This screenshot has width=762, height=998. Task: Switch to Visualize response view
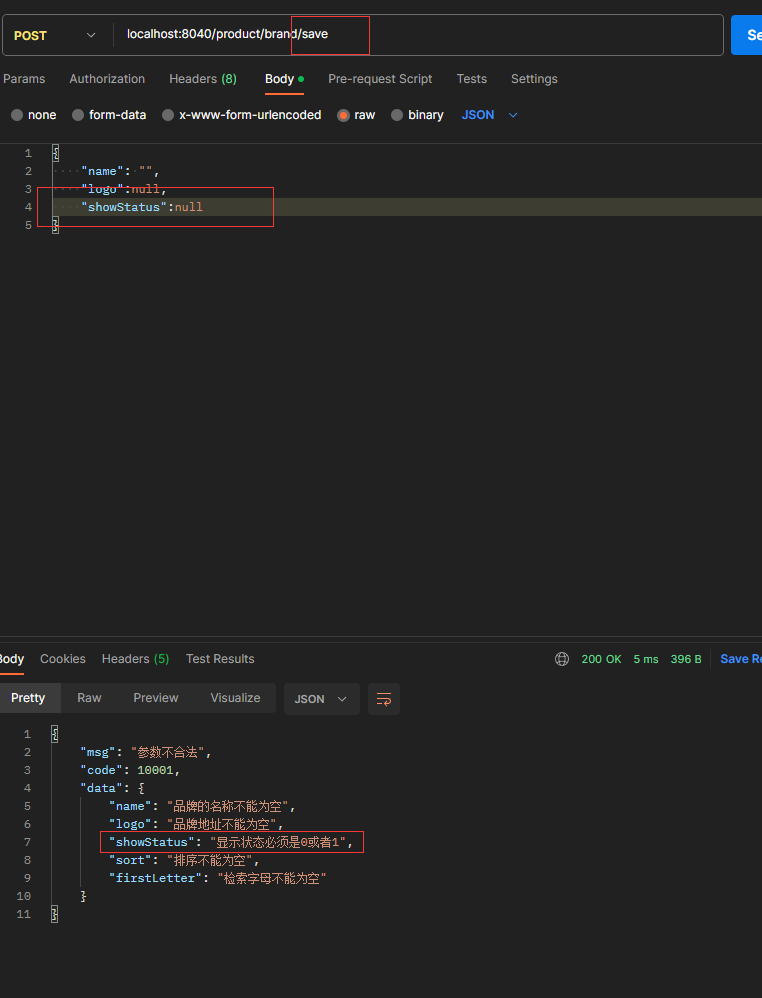click(x=235, y=698)
